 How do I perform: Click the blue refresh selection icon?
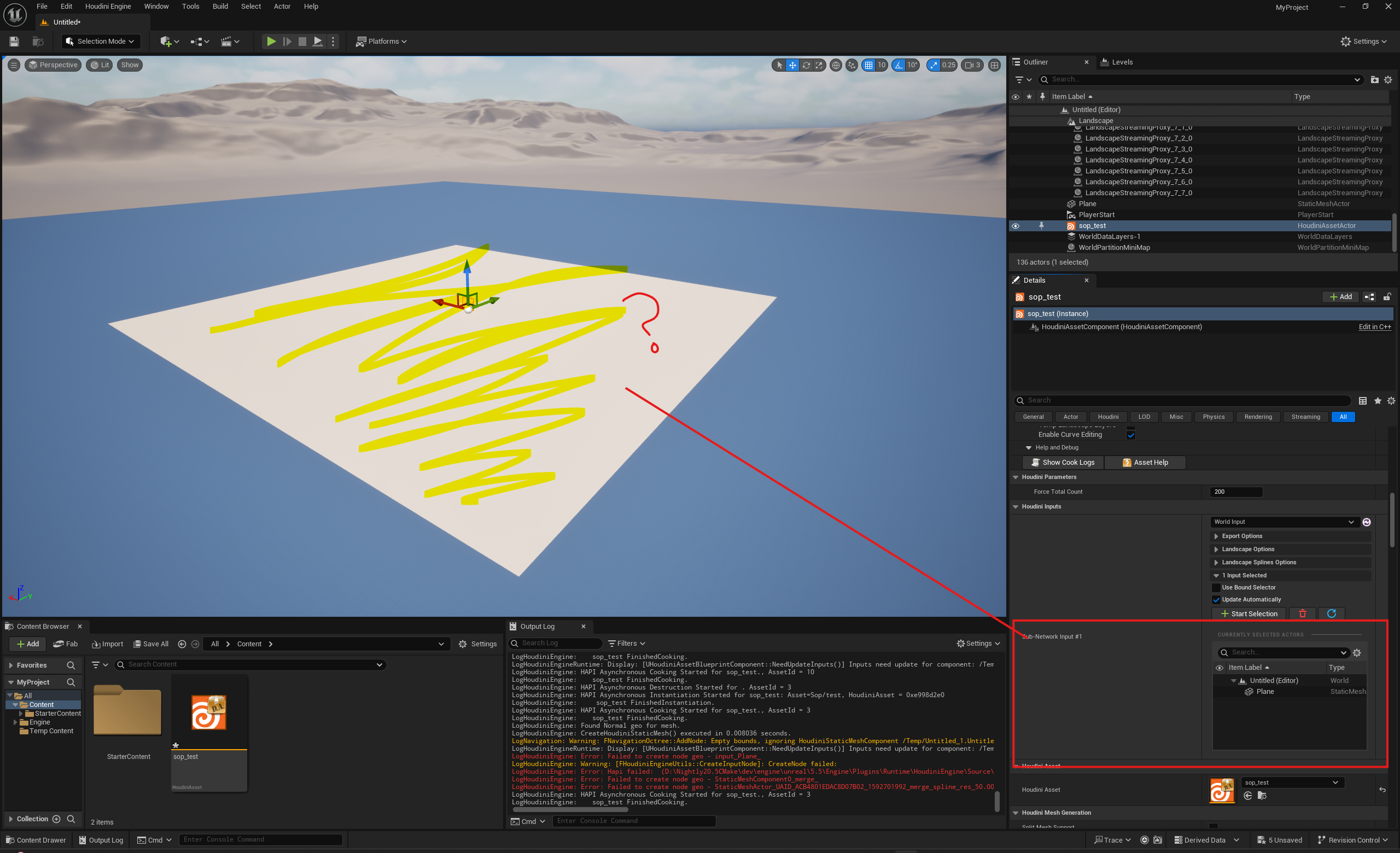pos(1331,614)
